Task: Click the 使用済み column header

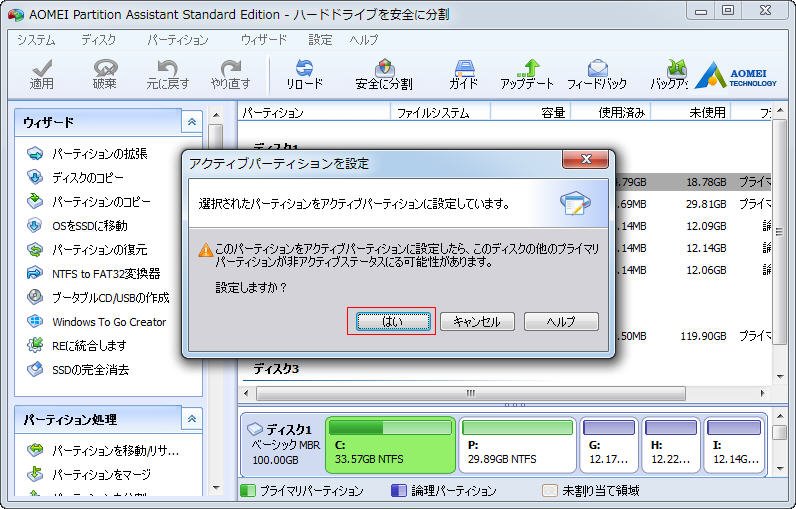Action: coord(611,112)
